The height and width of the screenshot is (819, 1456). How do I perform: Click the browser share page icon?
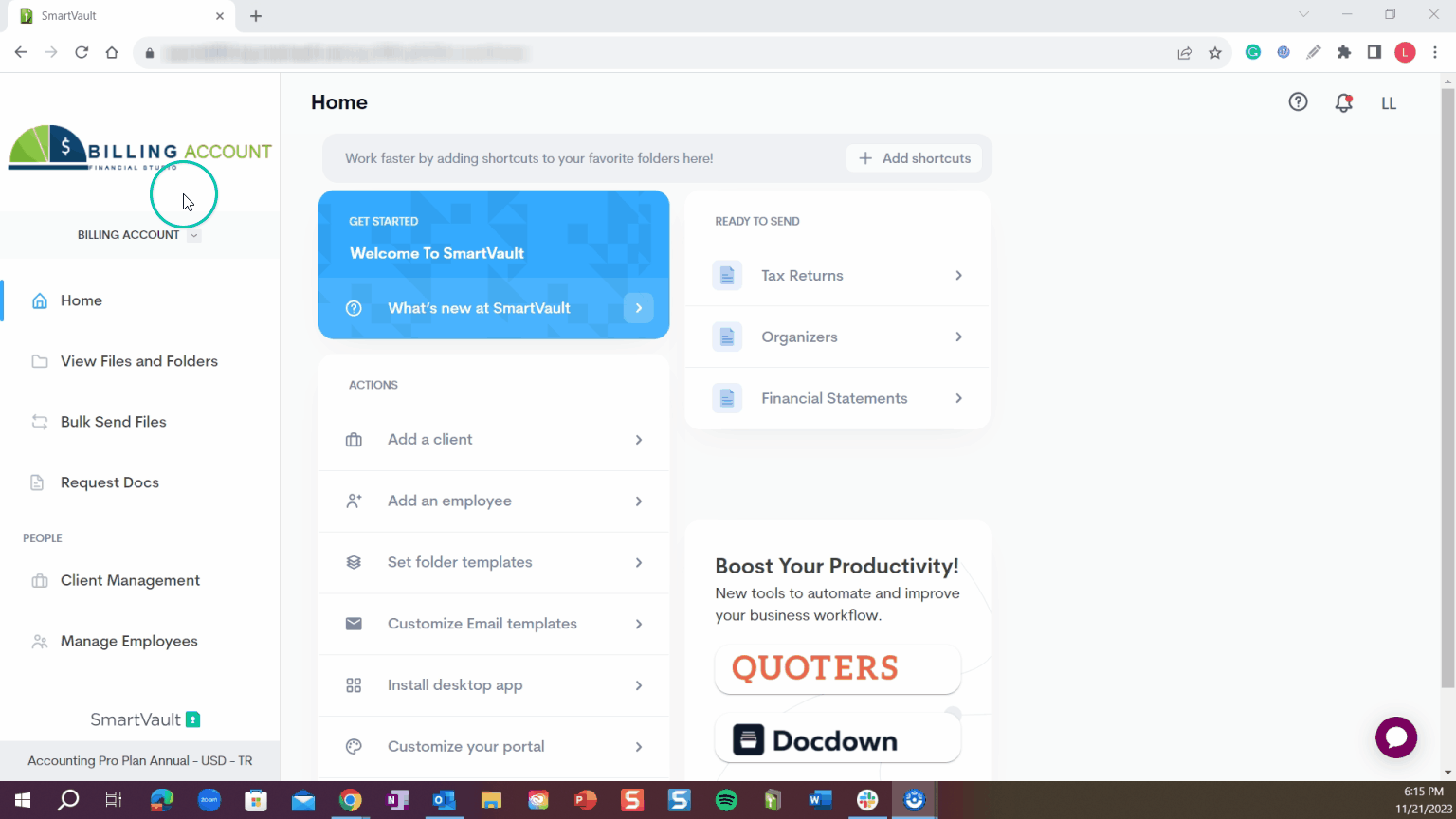coord(1185,53)
